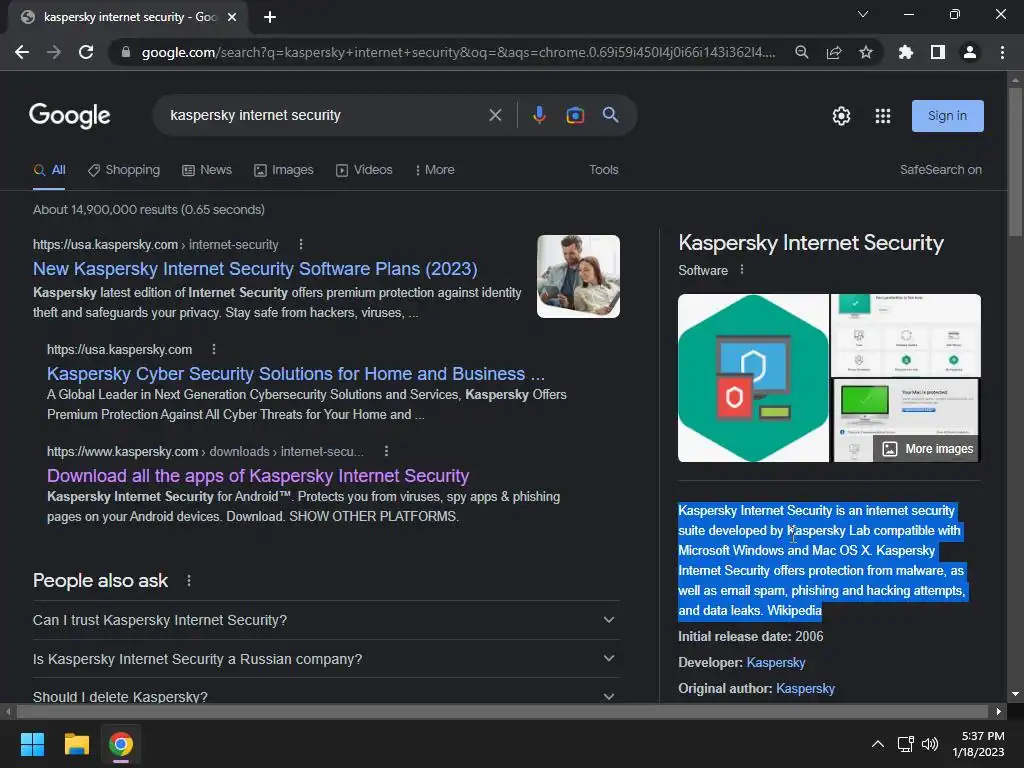Open the Windows Start menu
Image resolution: width=1024 pixels, height=768 pixels.
32,744
